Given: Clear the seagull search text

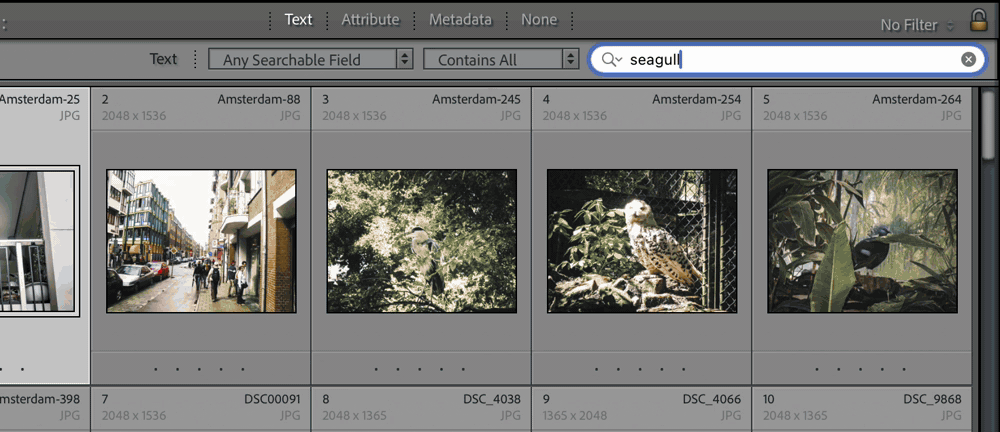Looking at the screenshot, I should coord(968,59).
